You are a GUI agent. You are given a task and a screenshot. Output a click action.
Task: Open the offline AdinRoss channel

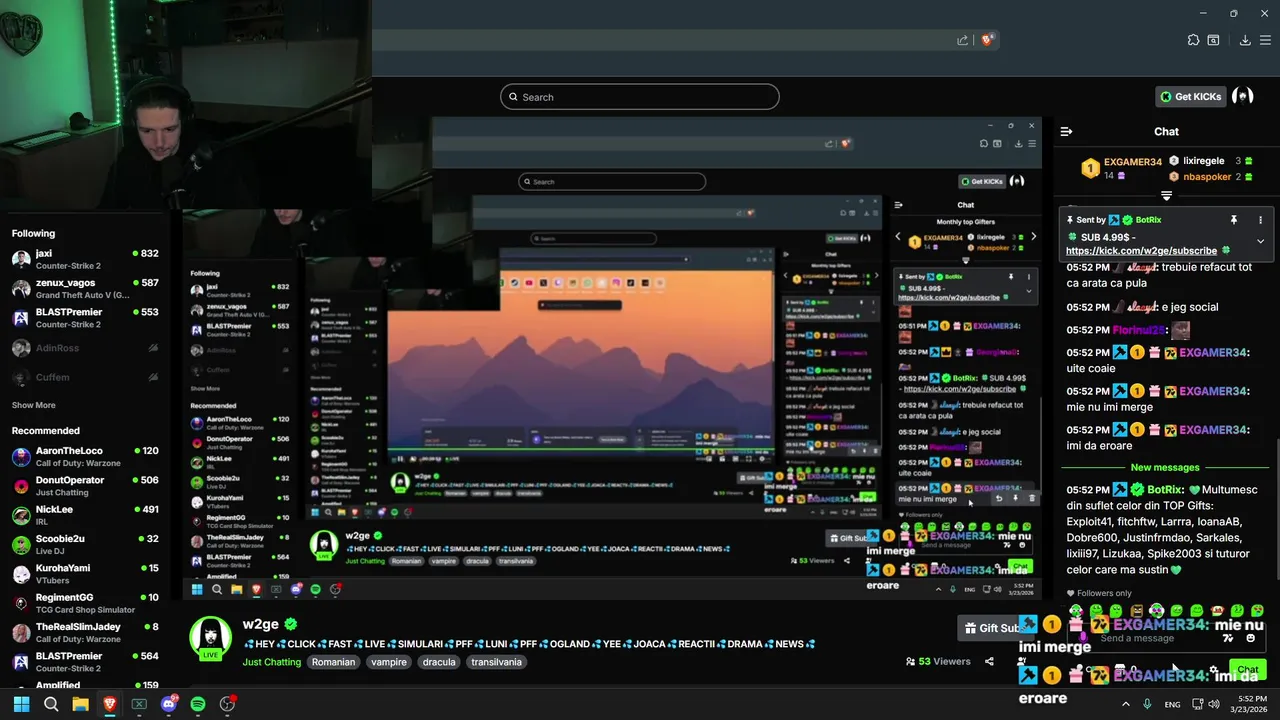point(85,348)
